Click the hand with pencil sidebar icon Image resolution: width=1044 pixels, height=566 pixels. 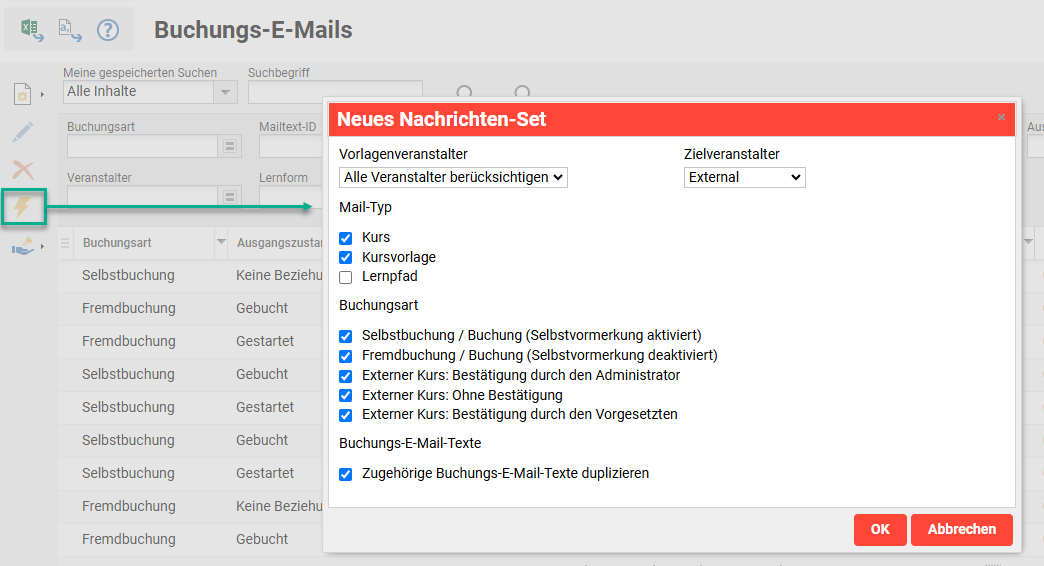tap(23, 246)
